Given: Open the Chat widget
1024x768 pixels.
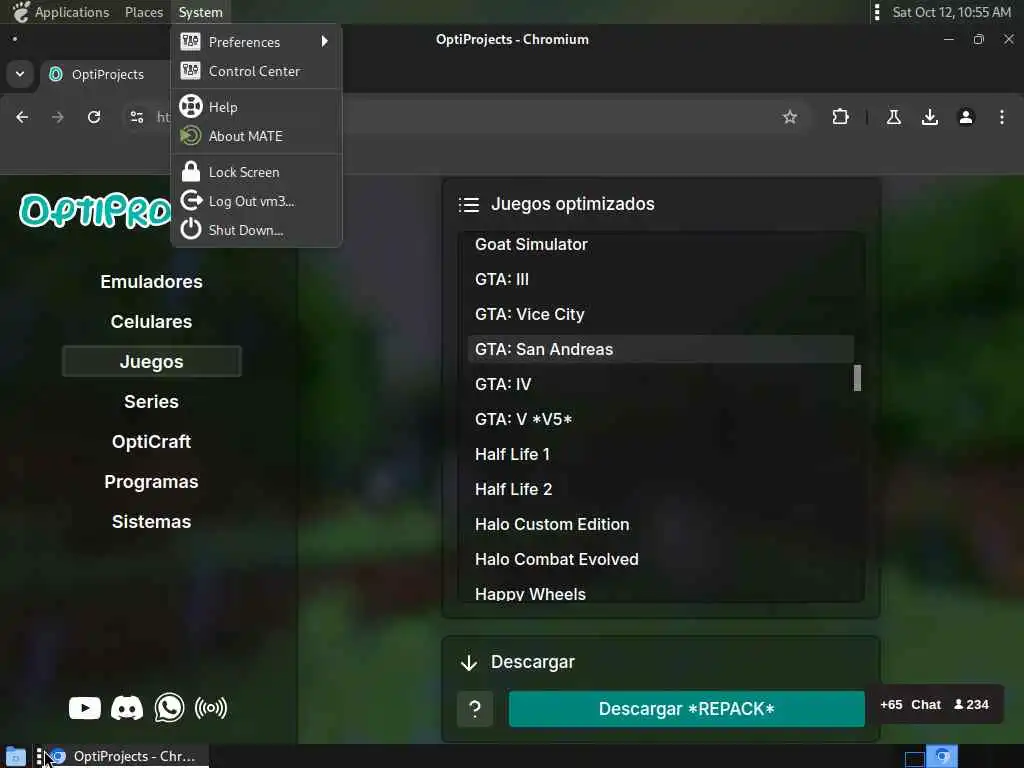Looking at the screenshot, I should 926,705.
